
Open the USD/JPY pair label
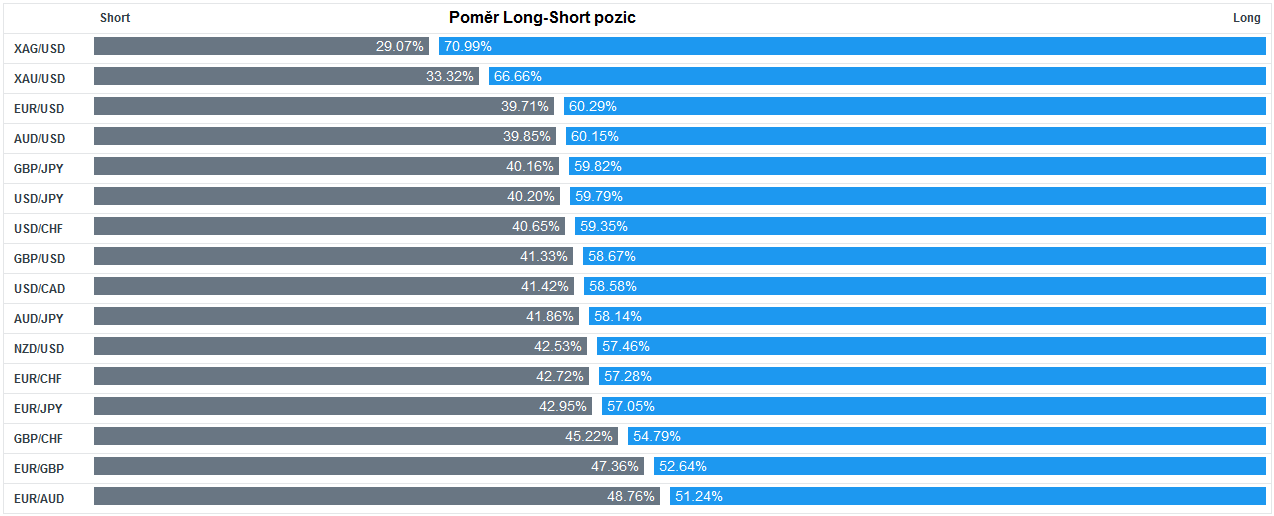39,198
